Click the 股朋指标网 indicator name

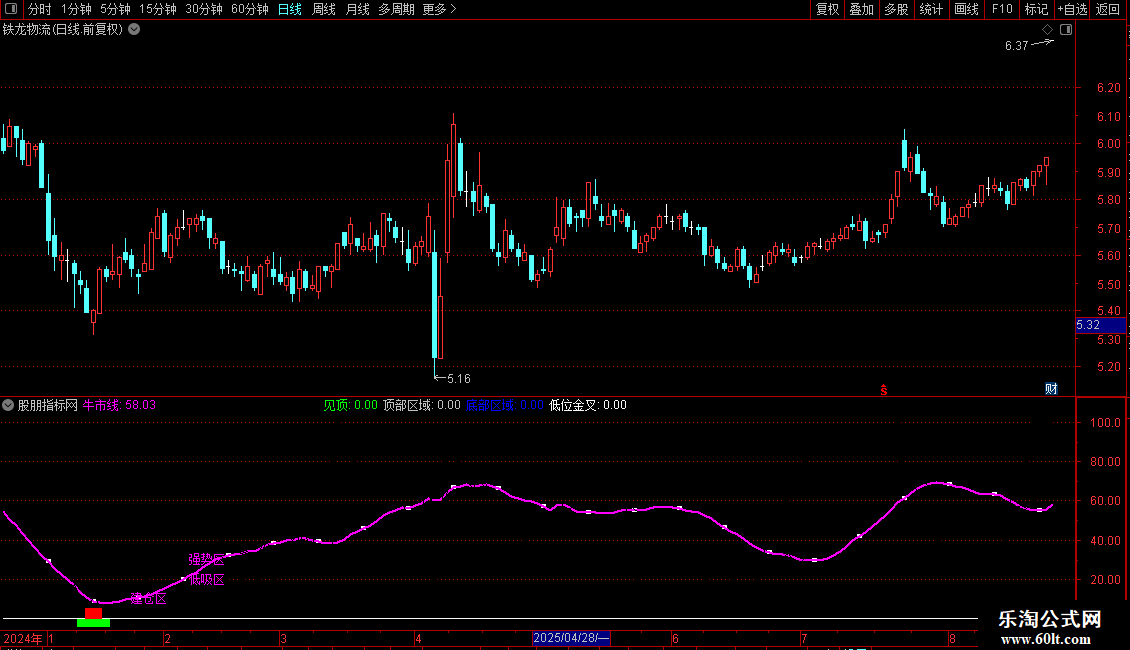(48, 405)
